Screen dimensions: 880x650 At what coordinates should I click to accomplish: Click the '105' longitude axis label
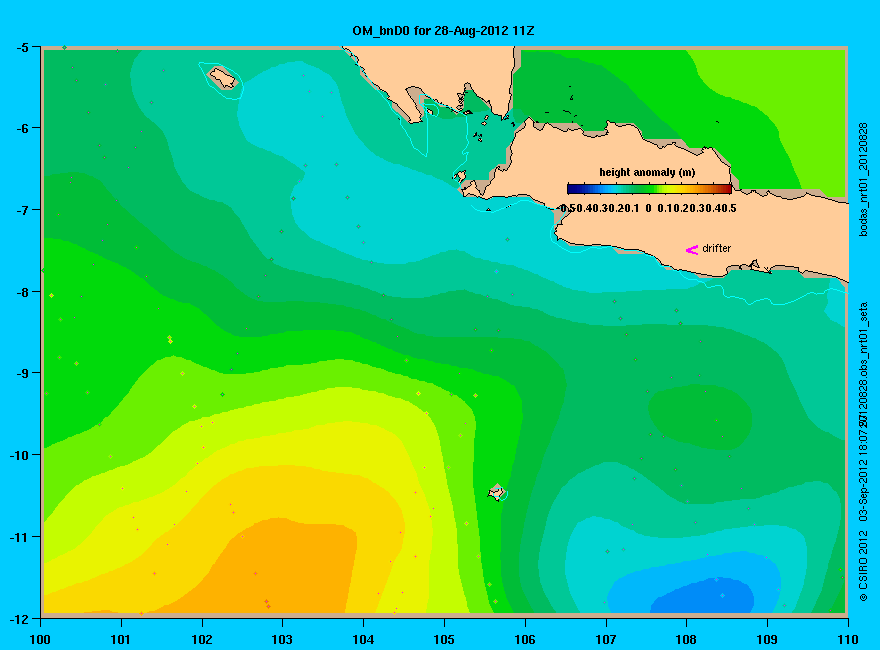pyautogui.click(x=444, y=639)
